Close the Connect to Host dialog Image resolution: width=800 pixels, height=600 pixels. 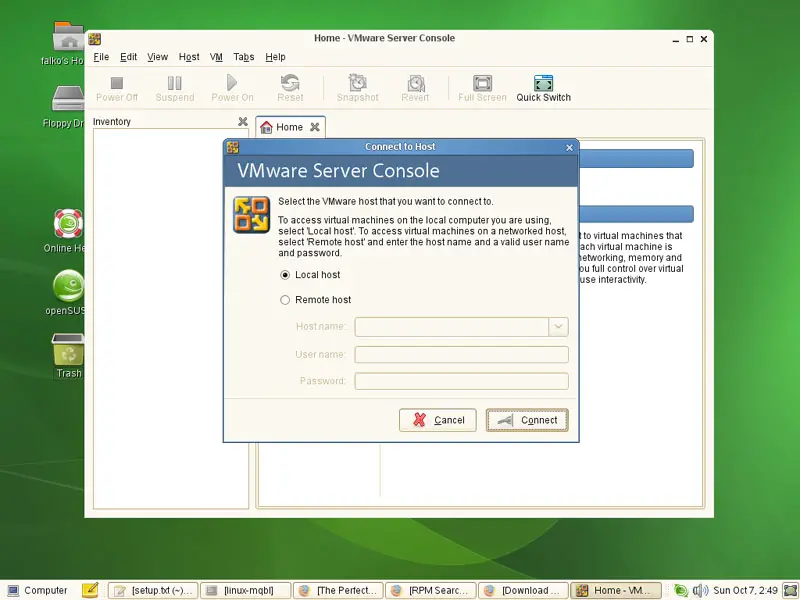pyautogui.click(x=569, y=147)
